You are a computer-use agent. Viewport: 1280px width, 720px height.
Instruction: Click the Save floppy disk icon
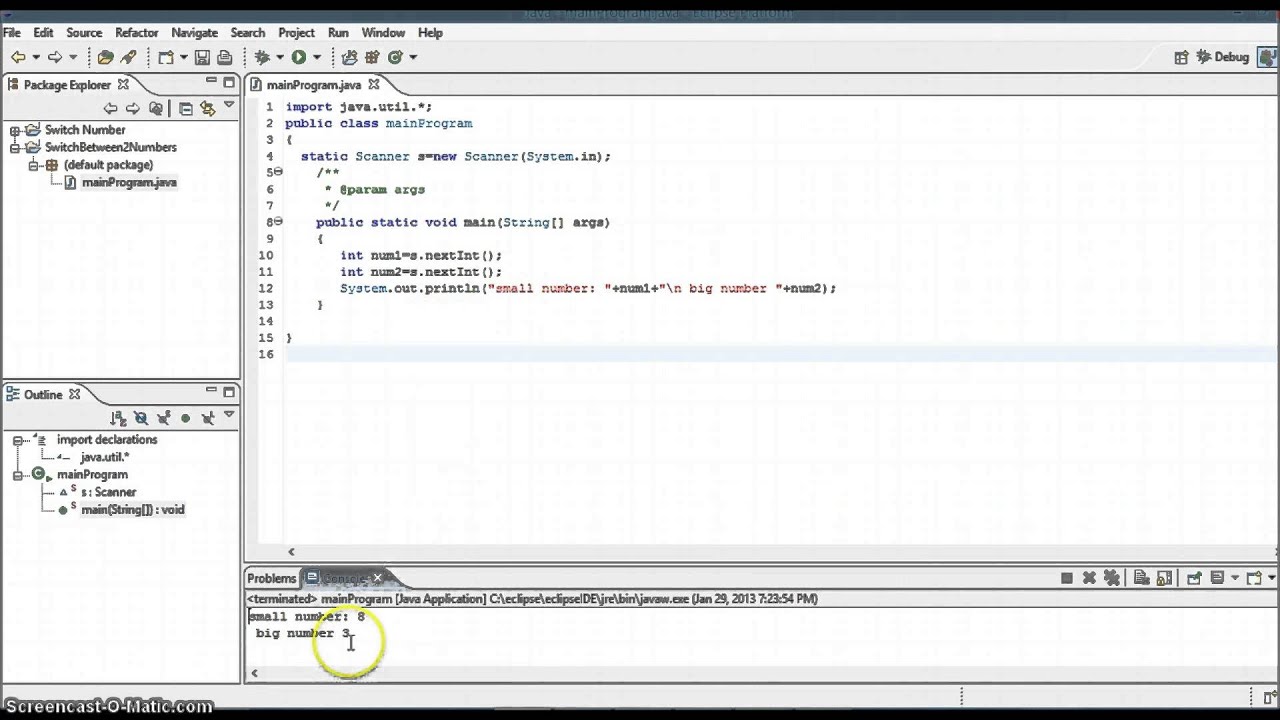tap(202, 57)
